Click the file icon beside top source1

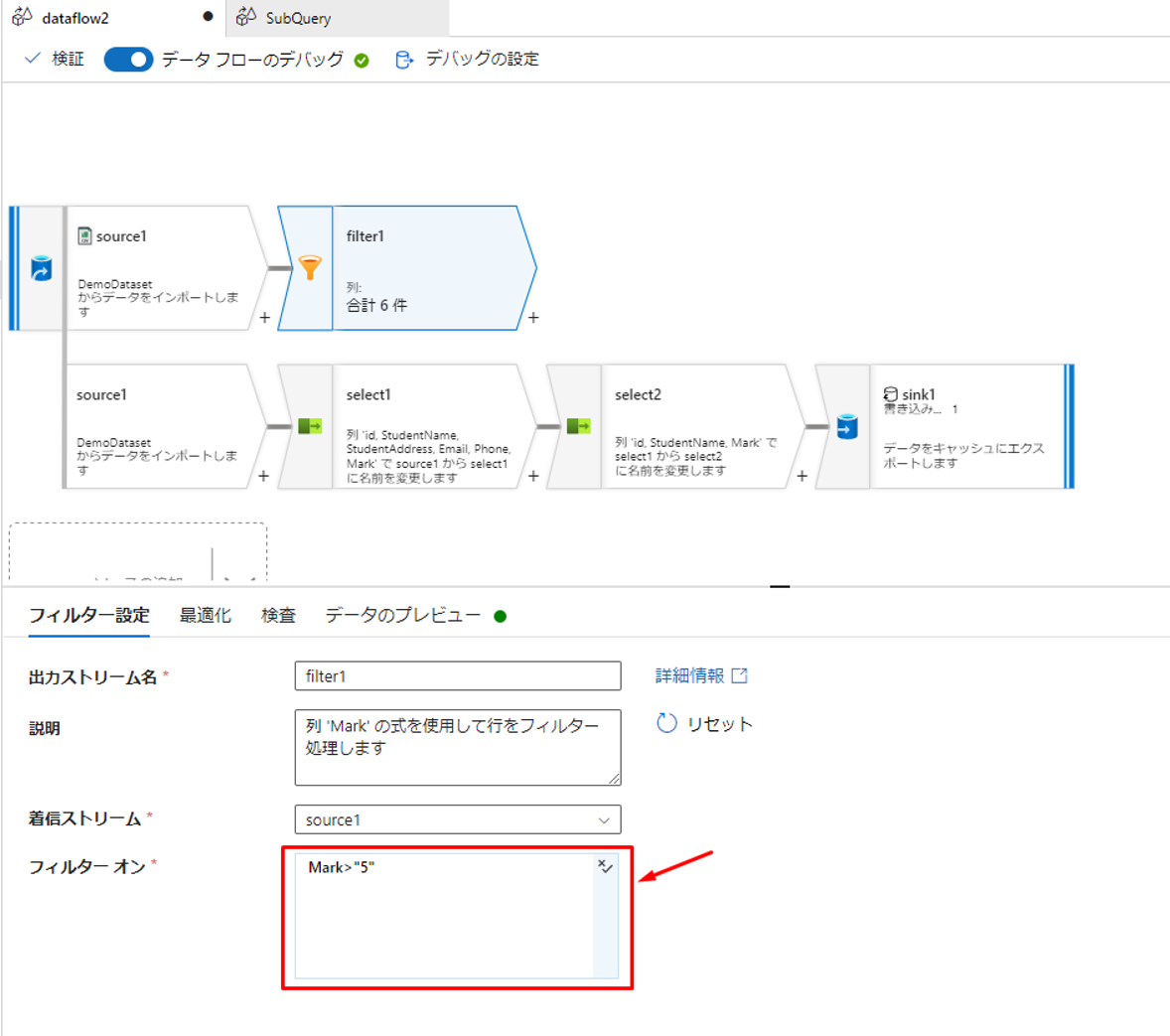pos(85,235)
